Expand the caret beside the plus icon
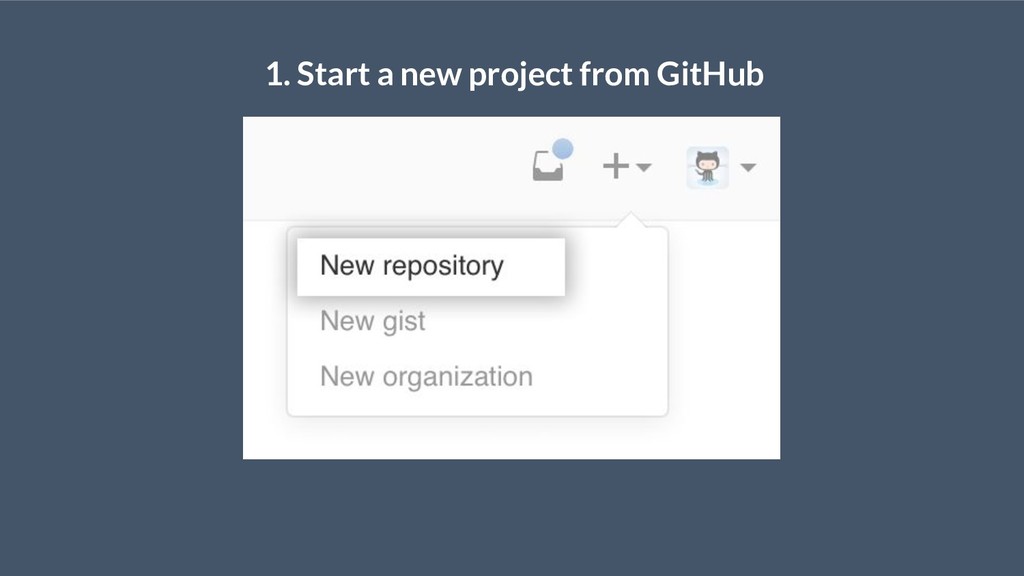1024x576 pixels. [643, 168]
